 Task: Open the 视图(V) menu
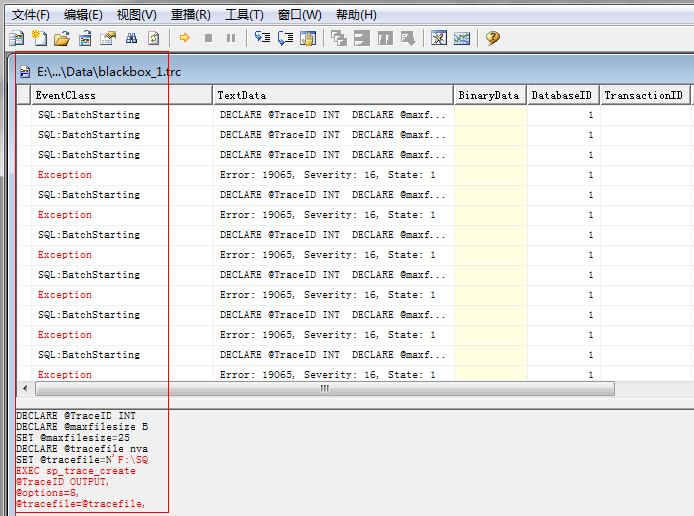(x=136, y=15)
